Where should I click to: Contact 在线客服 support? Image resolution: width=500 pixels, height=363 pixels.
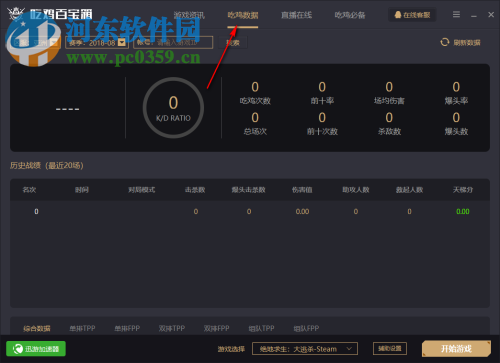(x=412, y=15)
